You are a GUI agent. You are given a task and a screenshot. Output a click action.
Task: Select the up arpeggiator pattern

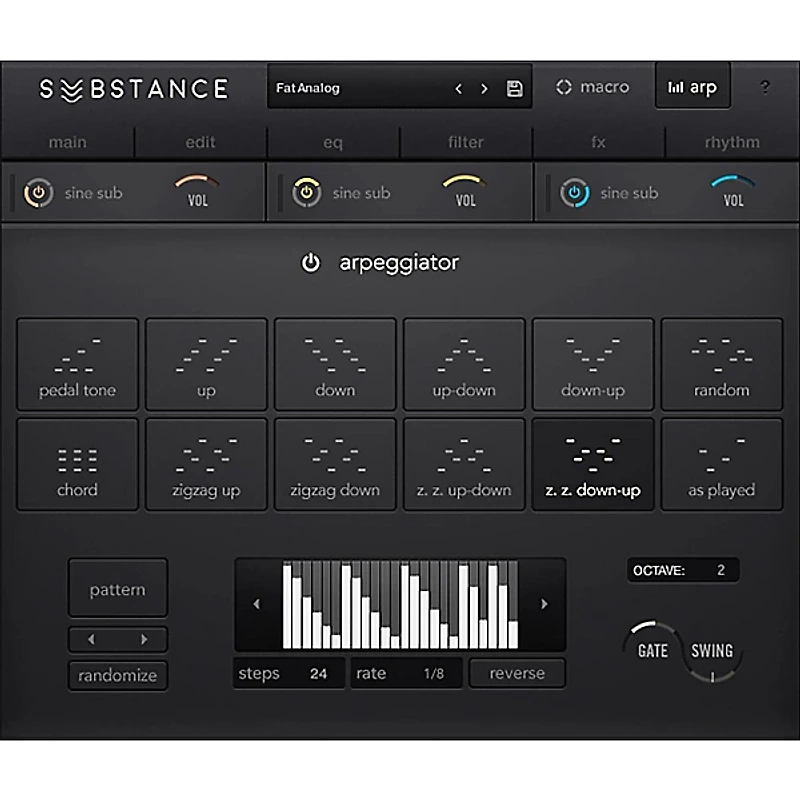[205, 364]
